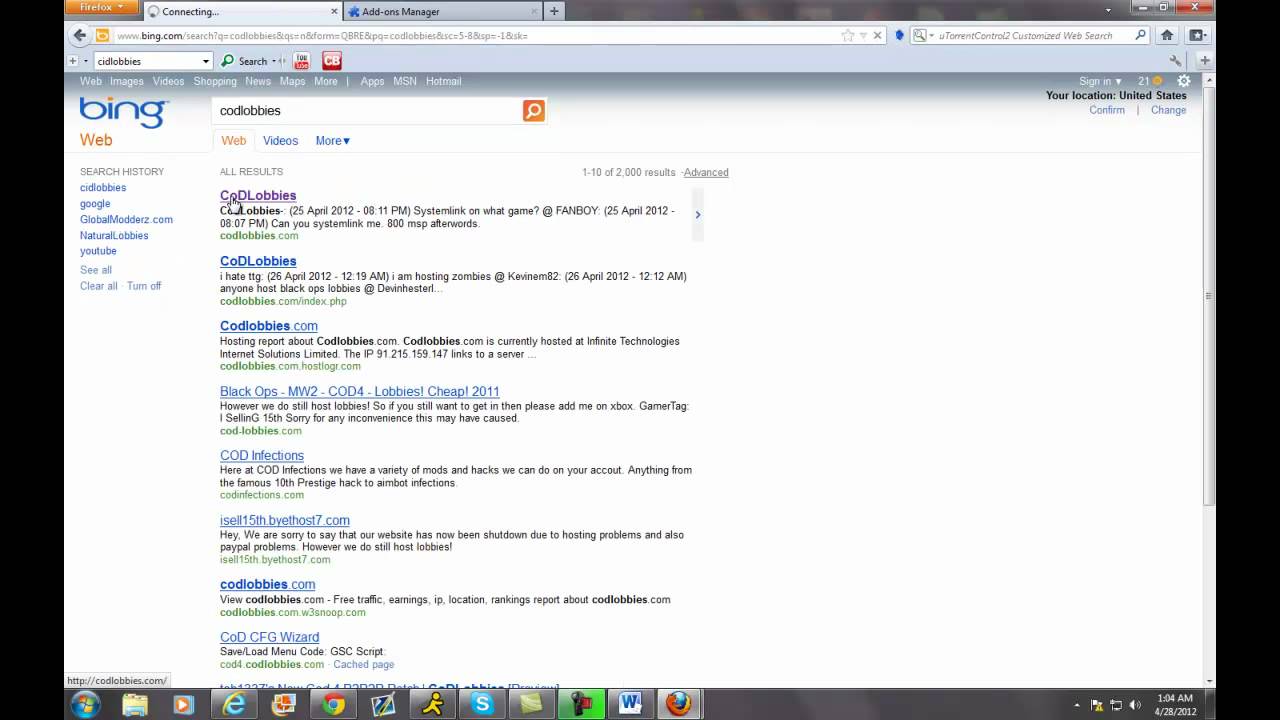
Task: Open Google Chrome from taskbar
Action: (x=334, y=704)
